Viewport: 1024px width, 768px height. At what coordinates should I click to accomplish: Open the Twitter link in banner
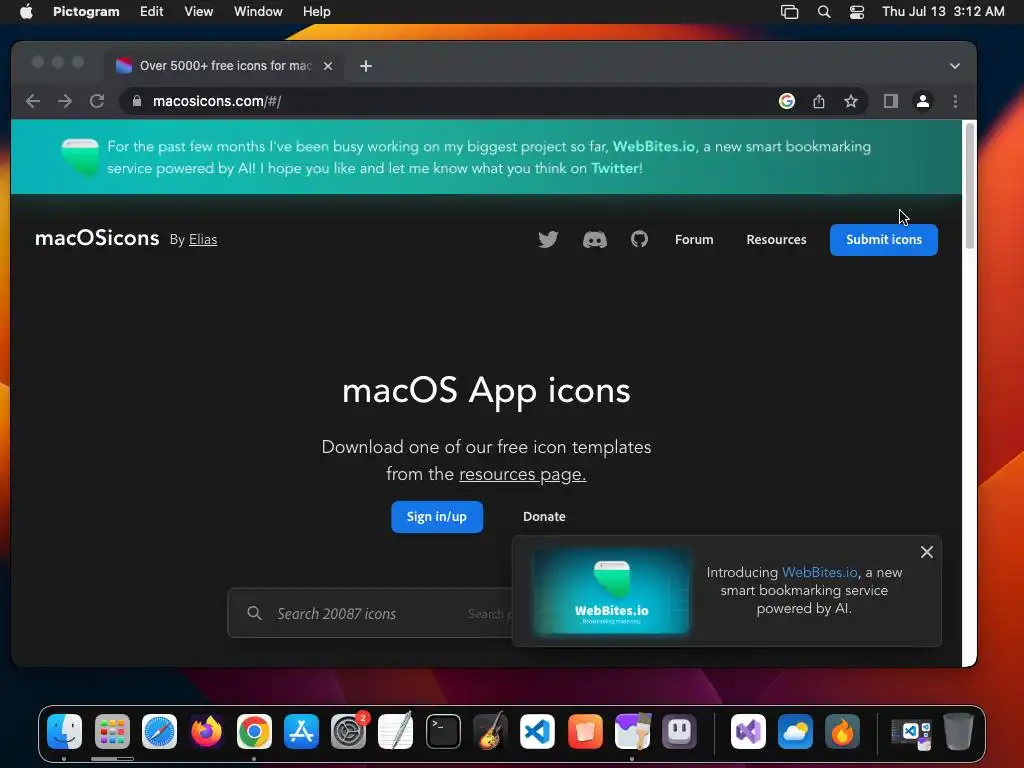tap(615, 168)
